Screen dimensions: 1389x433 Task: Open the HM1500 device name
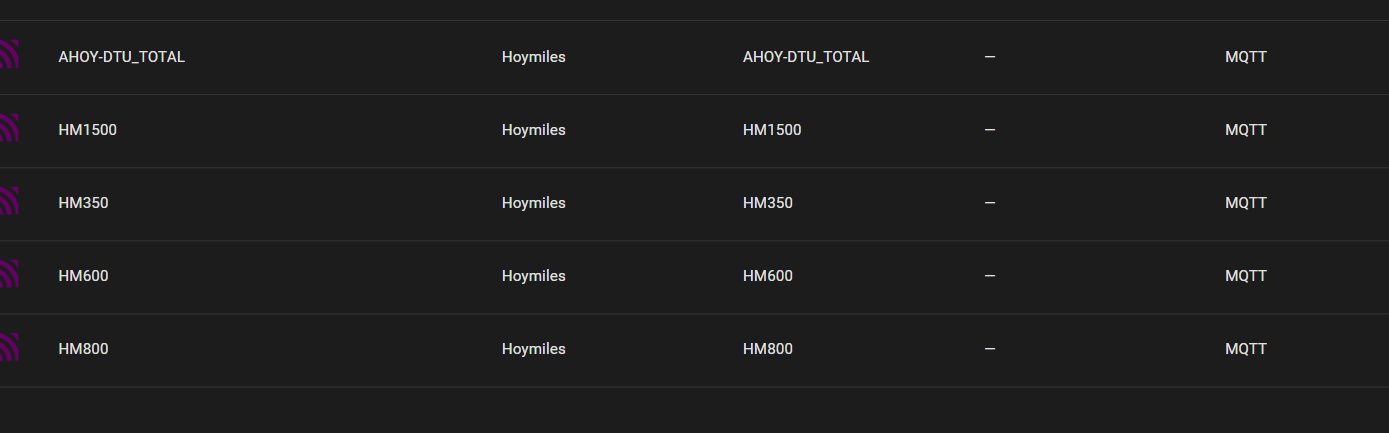pos(88,130)
